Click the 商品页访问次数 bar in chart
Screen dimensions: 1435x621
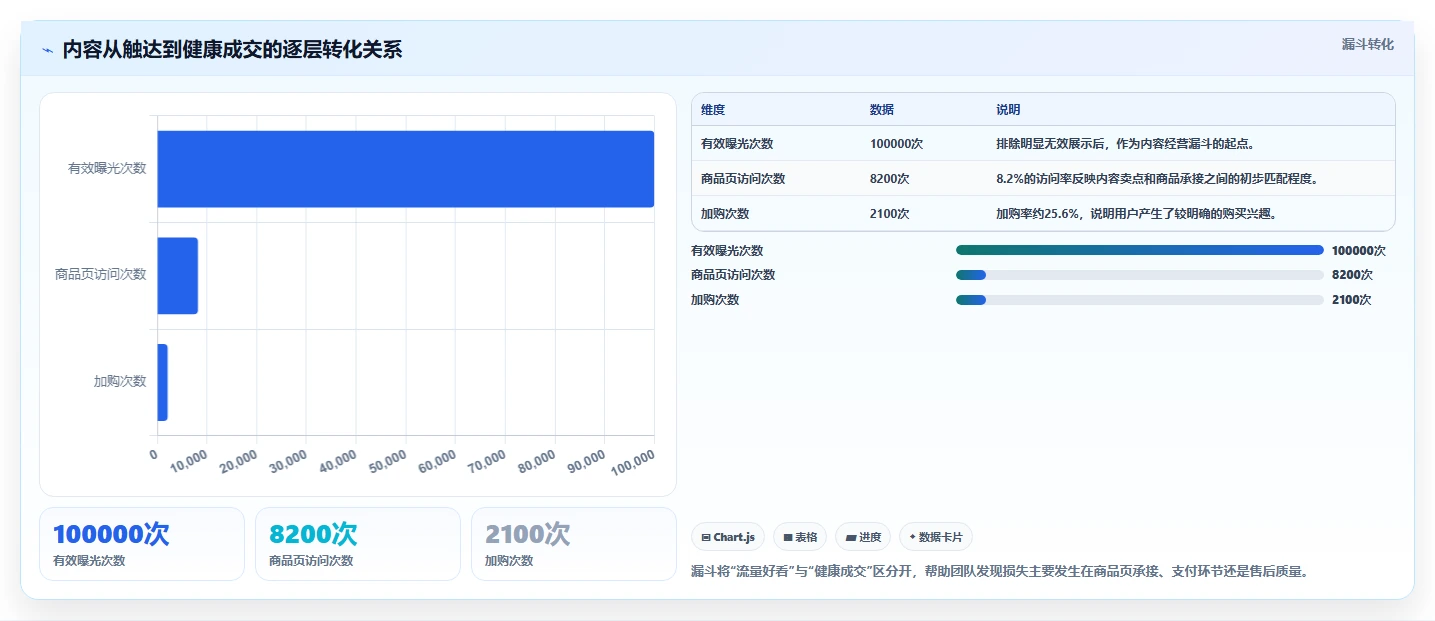point(177,276)
